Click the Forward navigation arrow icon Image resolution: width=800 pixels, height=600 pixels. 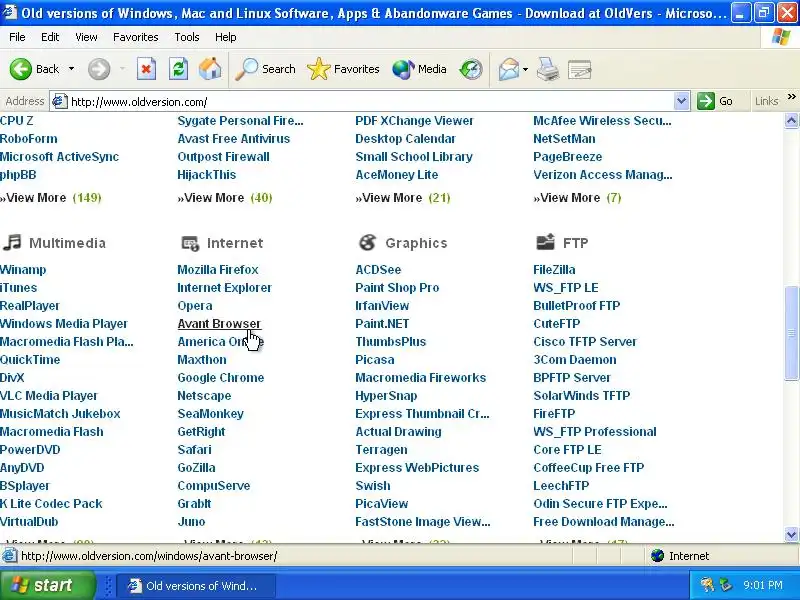coord(99,69)
